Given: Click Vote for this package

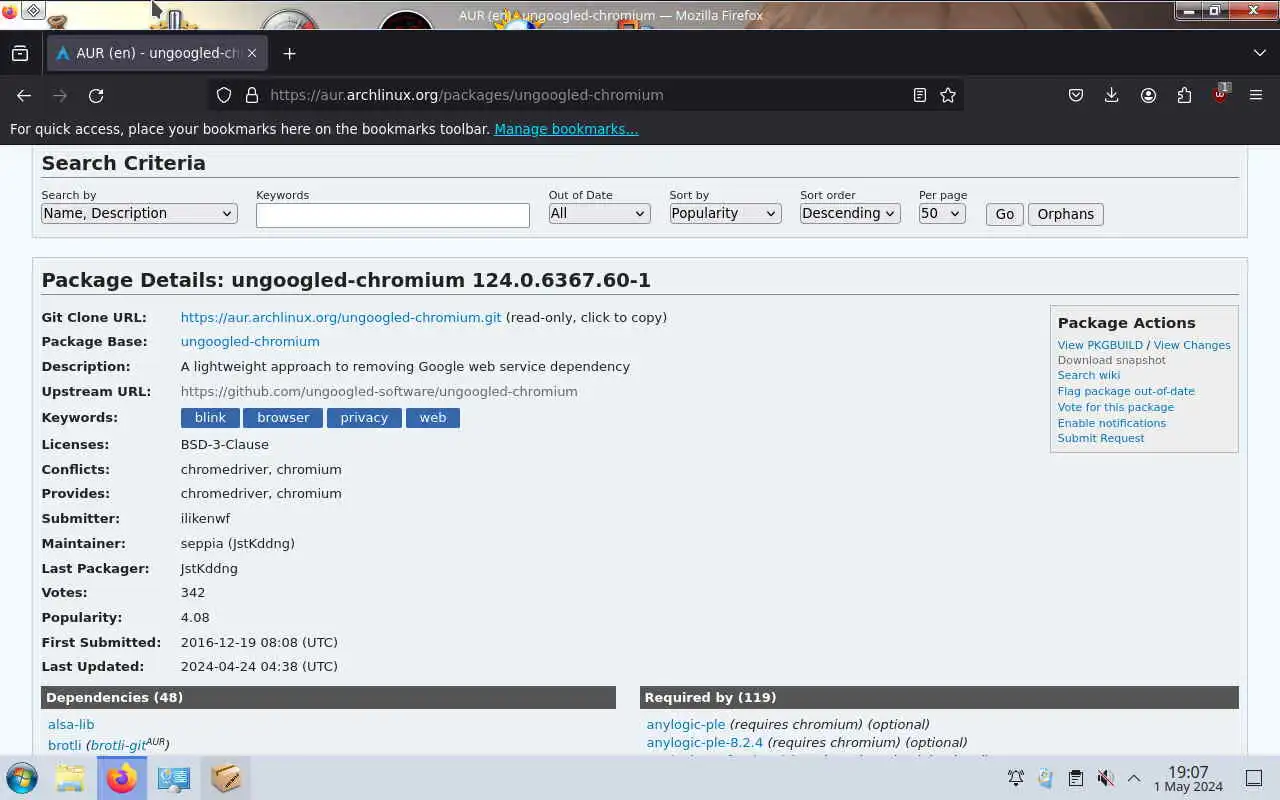Looking at the screenshot, I should 1116,407.
